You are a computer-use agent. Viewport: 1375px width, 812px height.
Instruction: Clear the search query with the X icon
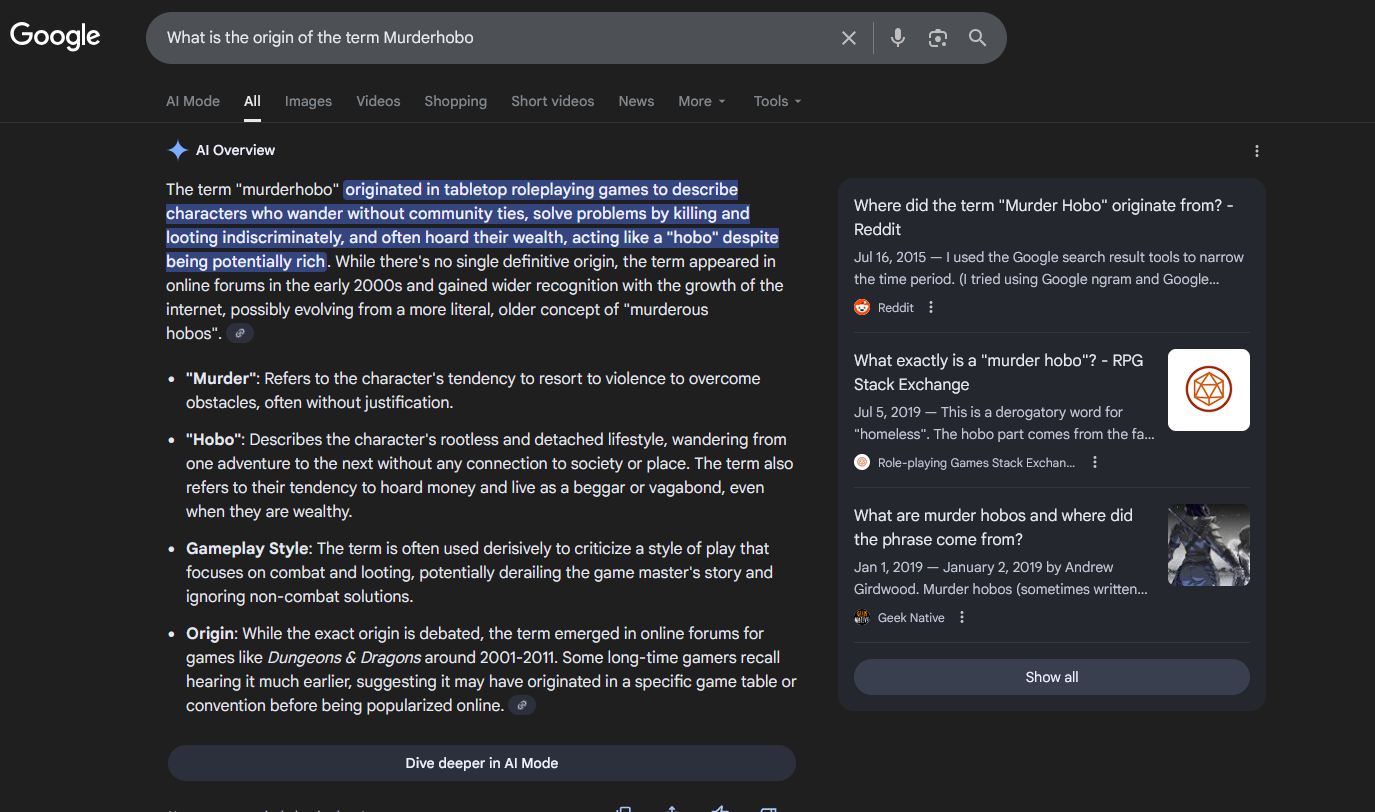pyautogui.click(x=849, y=38)
